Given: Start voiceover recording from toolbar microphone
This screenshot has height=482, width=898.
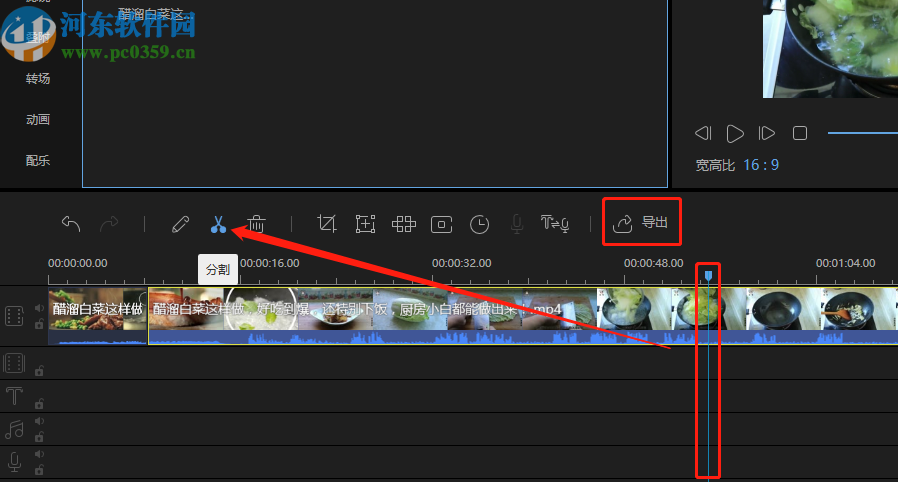Looking at the screenshot, I should pos(517,224).
